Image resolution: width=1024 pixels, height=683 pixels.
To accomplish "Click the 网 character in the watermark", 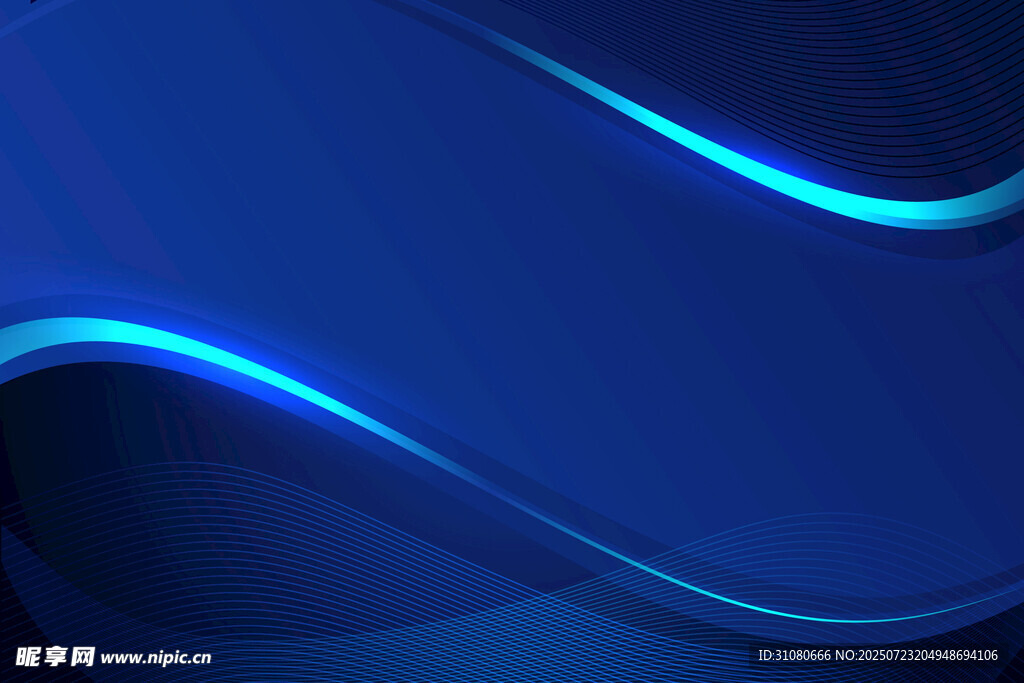I will [x=83, y=656].
